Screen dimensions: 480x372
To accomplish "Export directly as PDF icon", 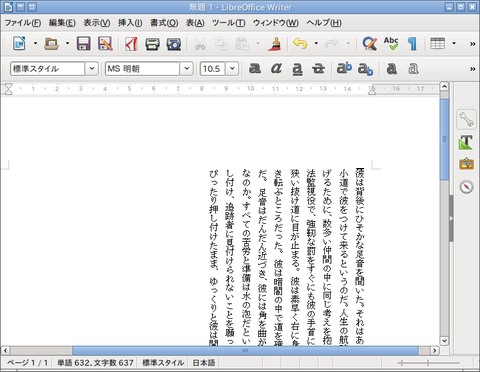I will [x=131, y=43].
